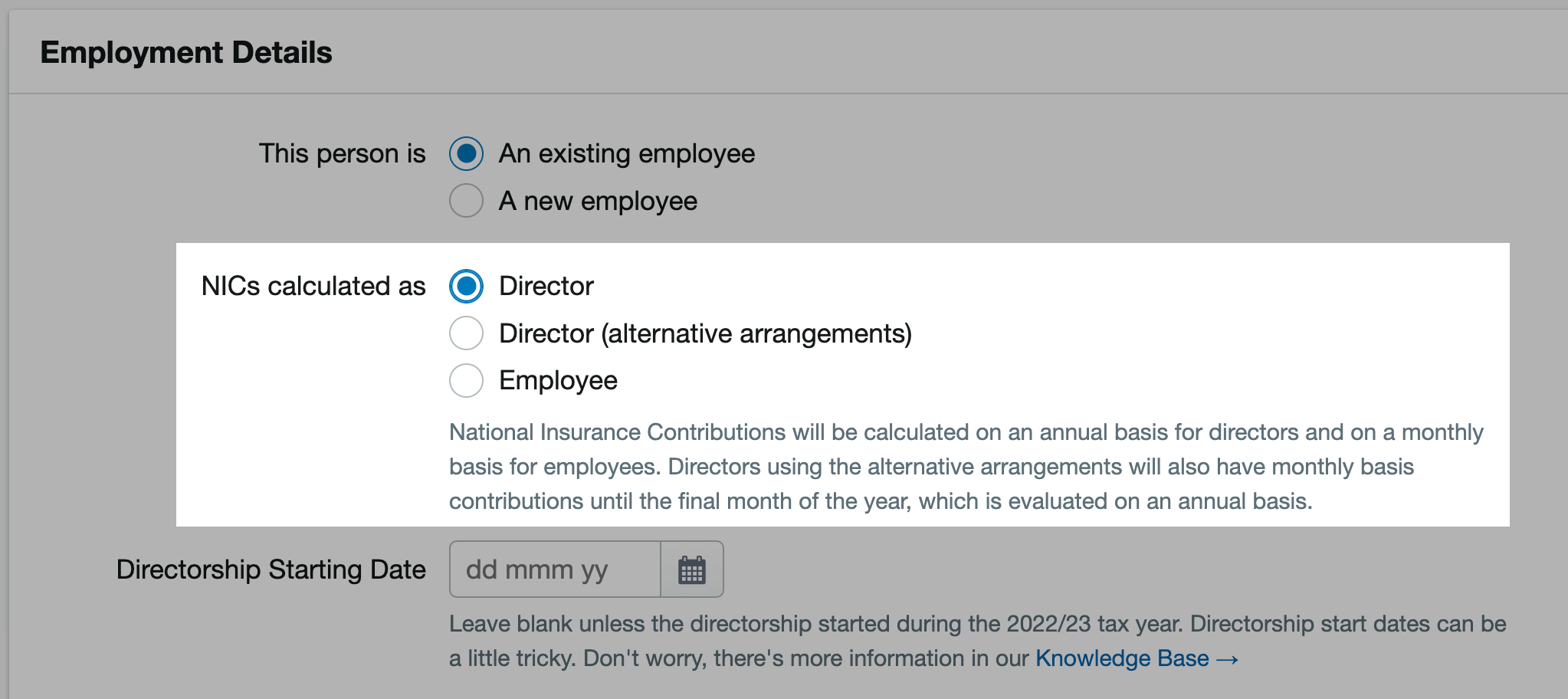Click the 'NICs calculated as' field label
1568x699 pixels.
pyautogui.click(x=313, y=287)
